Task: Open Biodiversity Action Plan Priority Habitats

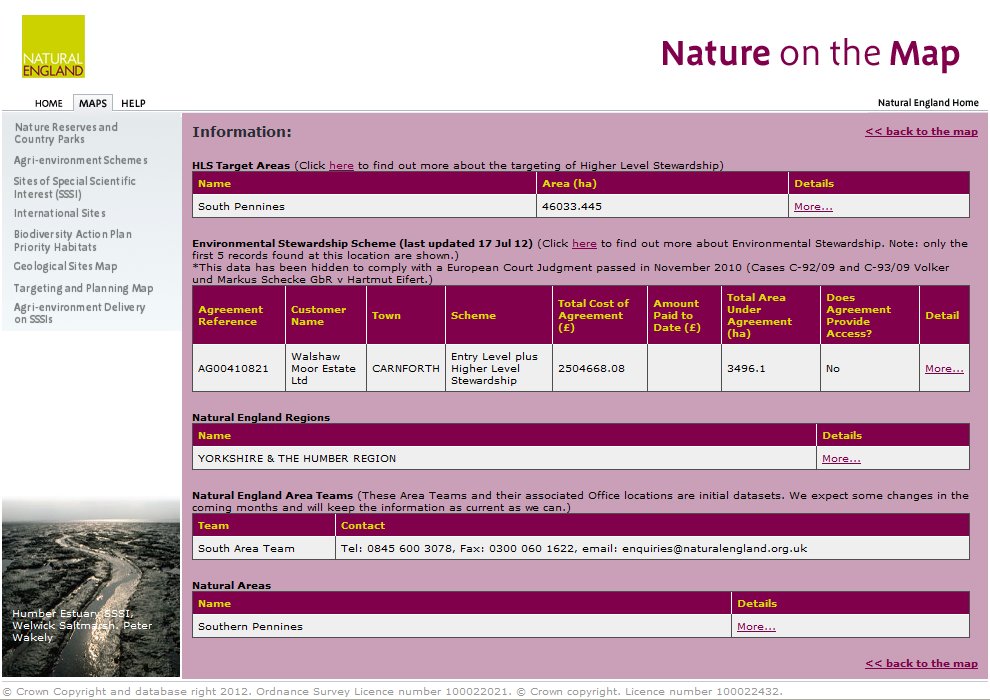Action: coord(73,240)
